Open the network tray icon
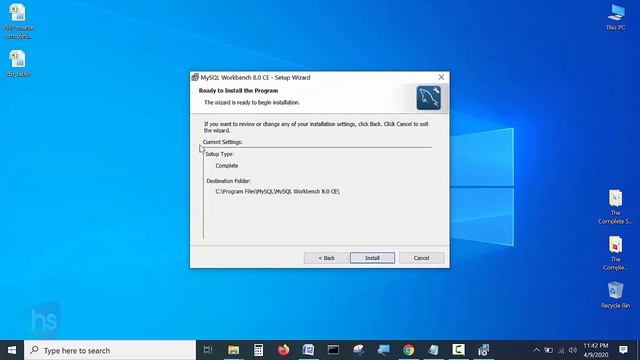The height and width of the screenshot is (360, 640). [x=561, y=350]
